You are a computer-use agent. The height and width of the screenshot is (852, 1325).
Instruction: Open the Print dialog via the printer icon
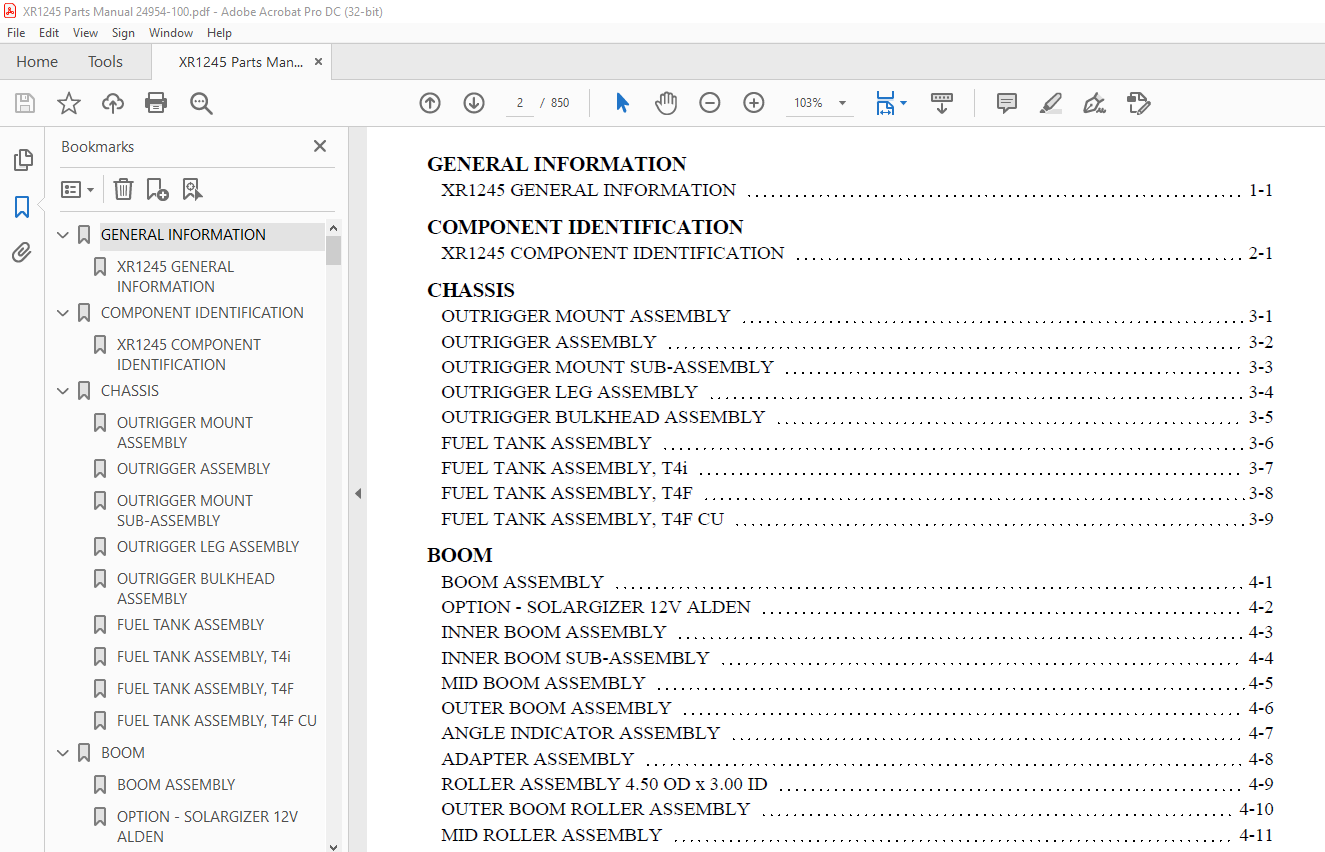(x=156, y=103)
